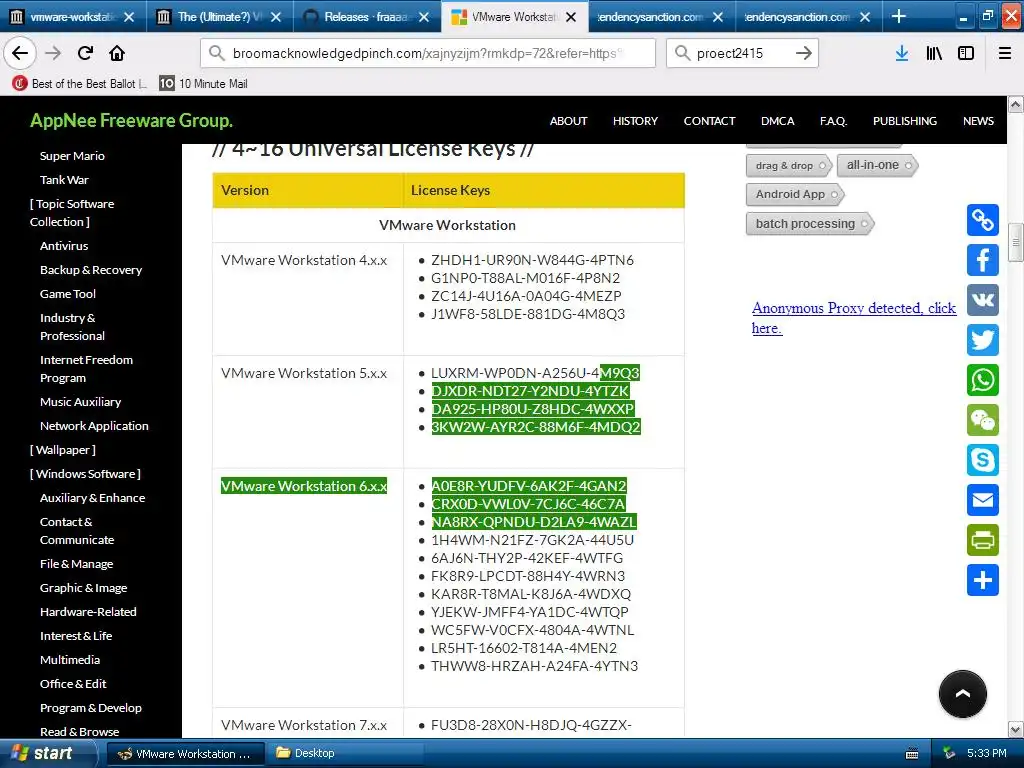Click the page scrollbar down arrow
The height and width of the screenshot is (768, 1024).
(1016, 729)
